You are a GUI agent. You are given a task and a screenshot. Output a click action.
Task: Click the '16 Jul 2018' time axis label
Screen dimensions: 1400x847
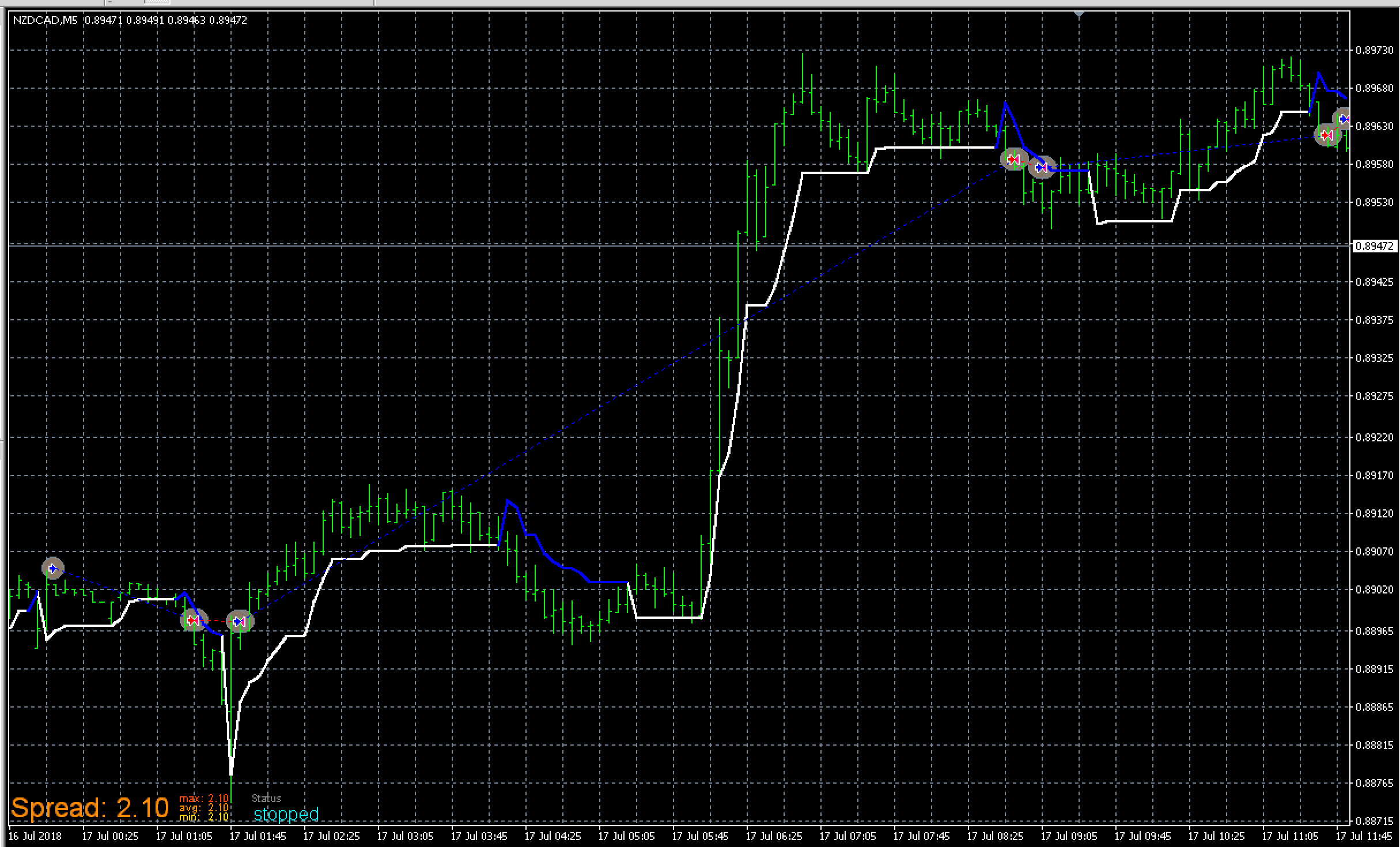click(x=35, y=836)
